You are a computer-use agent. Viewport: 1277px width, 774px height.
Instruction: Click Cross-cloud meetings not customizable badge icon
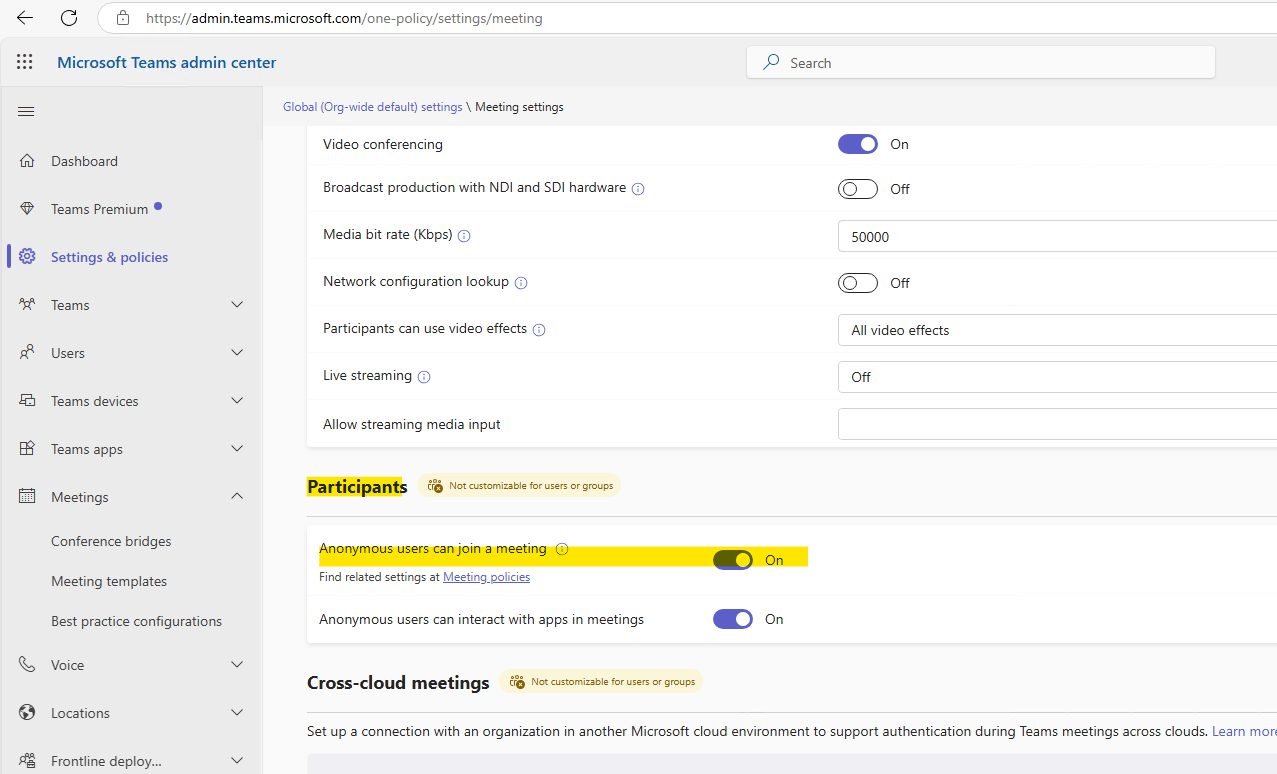(517, 681)
